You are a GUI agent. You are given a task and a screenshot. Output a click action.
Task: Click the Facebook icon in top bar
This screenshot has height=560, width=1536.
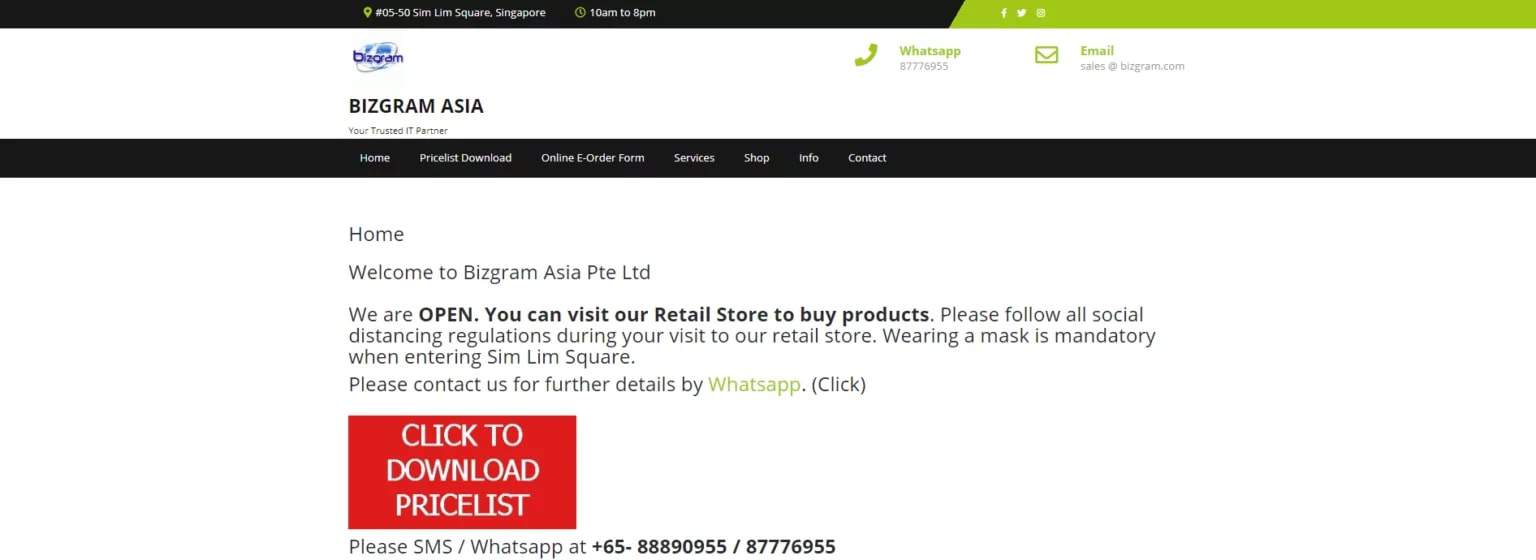[1004, 13]
